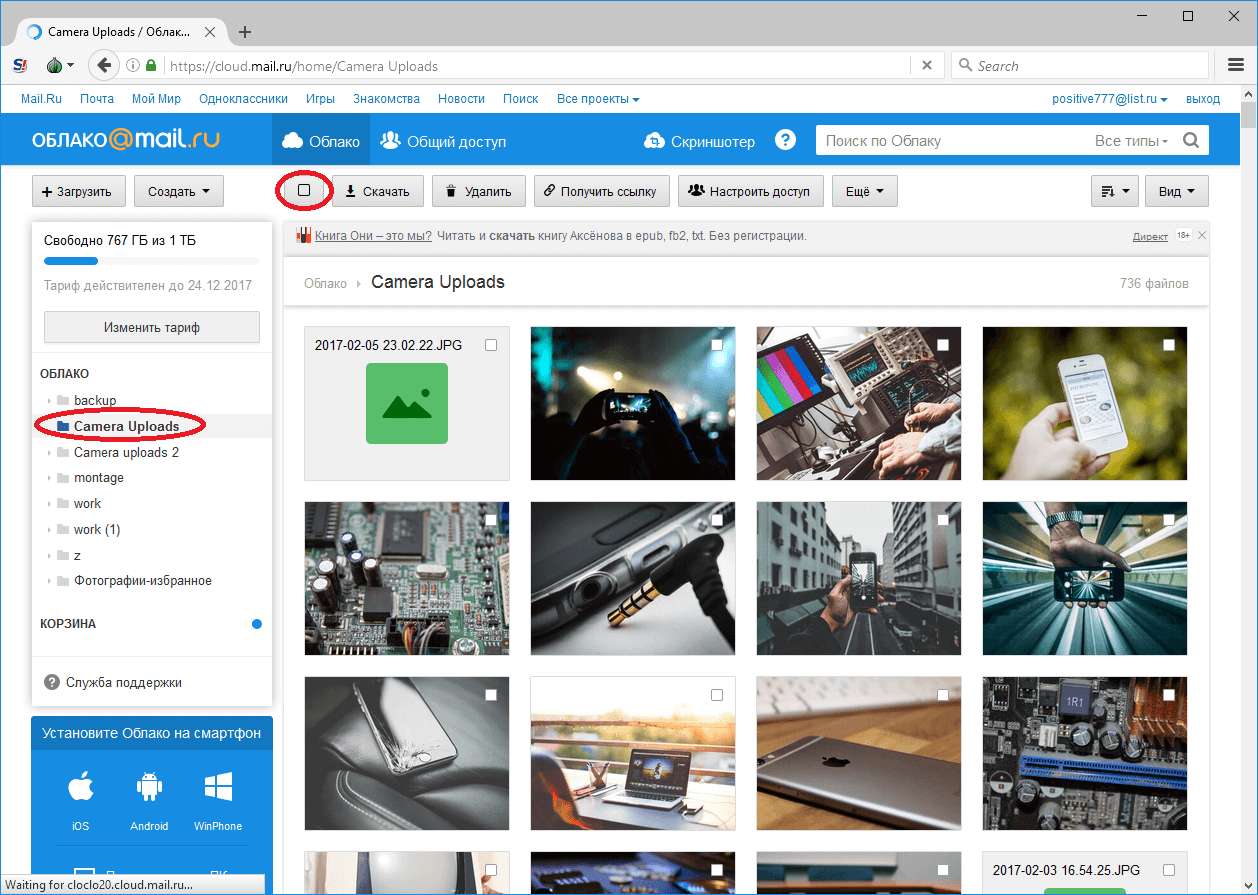
Task: Click the help question mark icon
Action: click(x=785, y=141)
